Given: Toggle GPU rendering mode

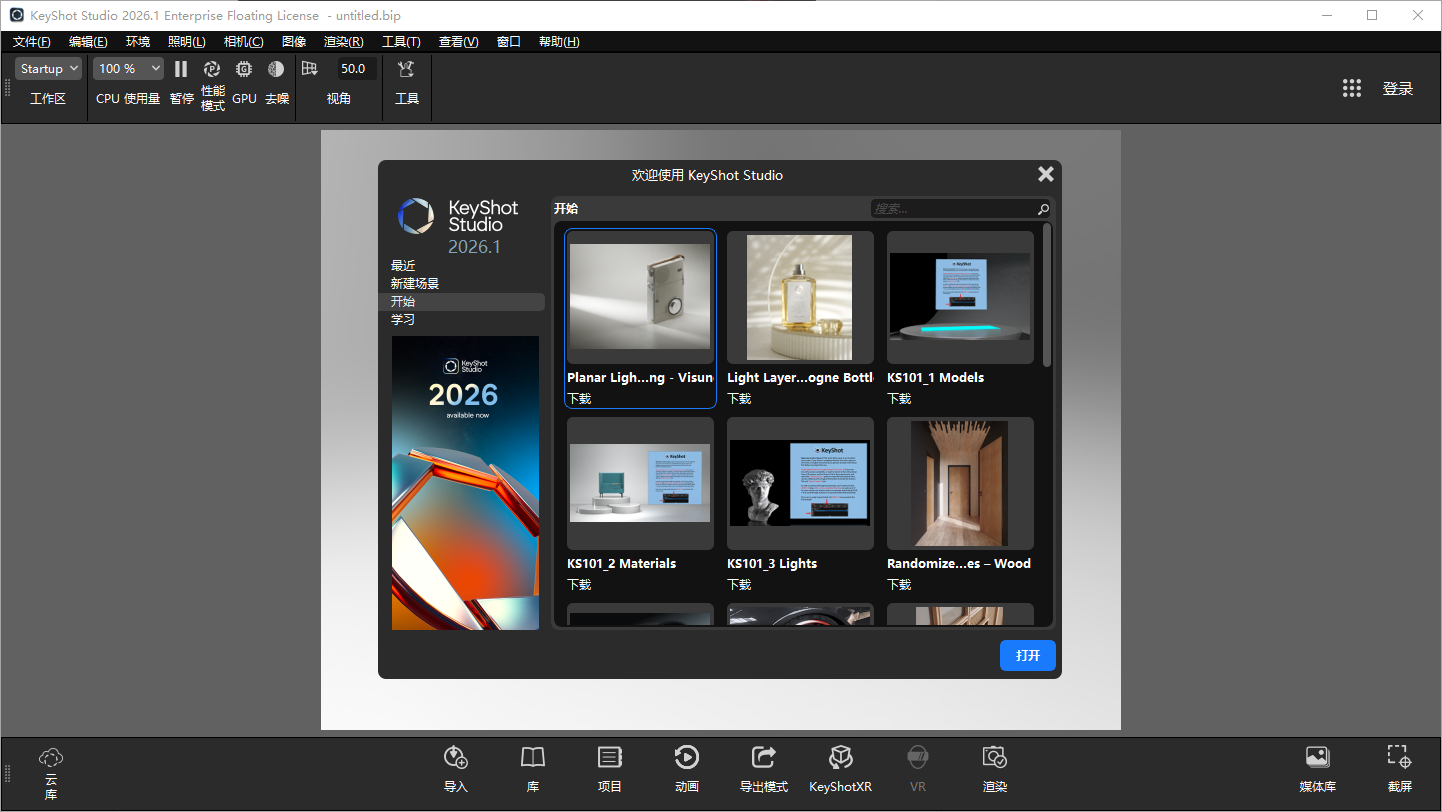Looking at the screenshot, I should coord(244,69).
